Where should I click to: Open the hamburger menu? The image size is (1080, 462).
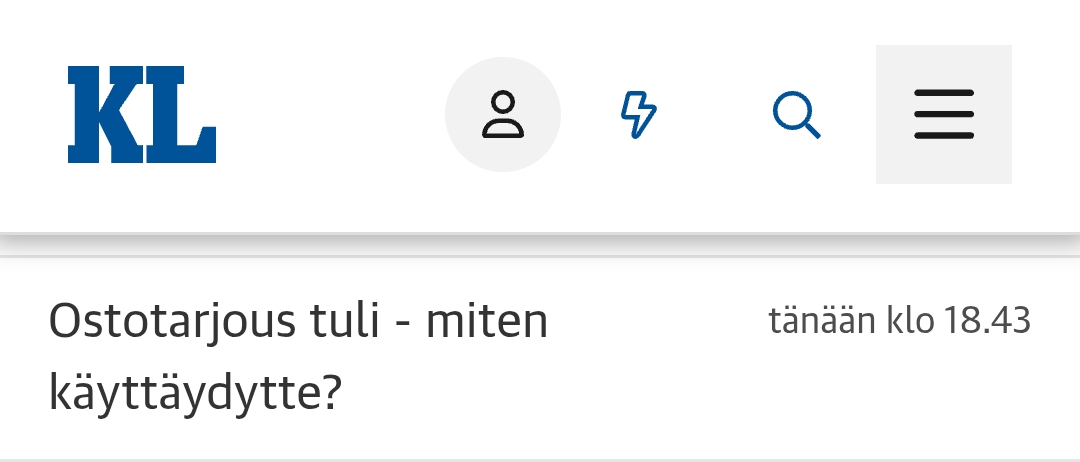tap(943, 114)
